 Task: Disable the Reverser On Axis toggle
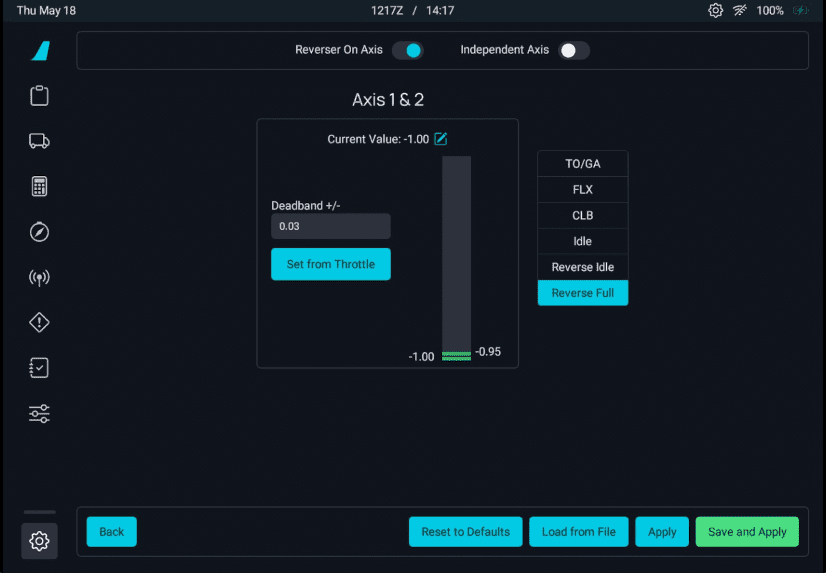click(407, 50)
